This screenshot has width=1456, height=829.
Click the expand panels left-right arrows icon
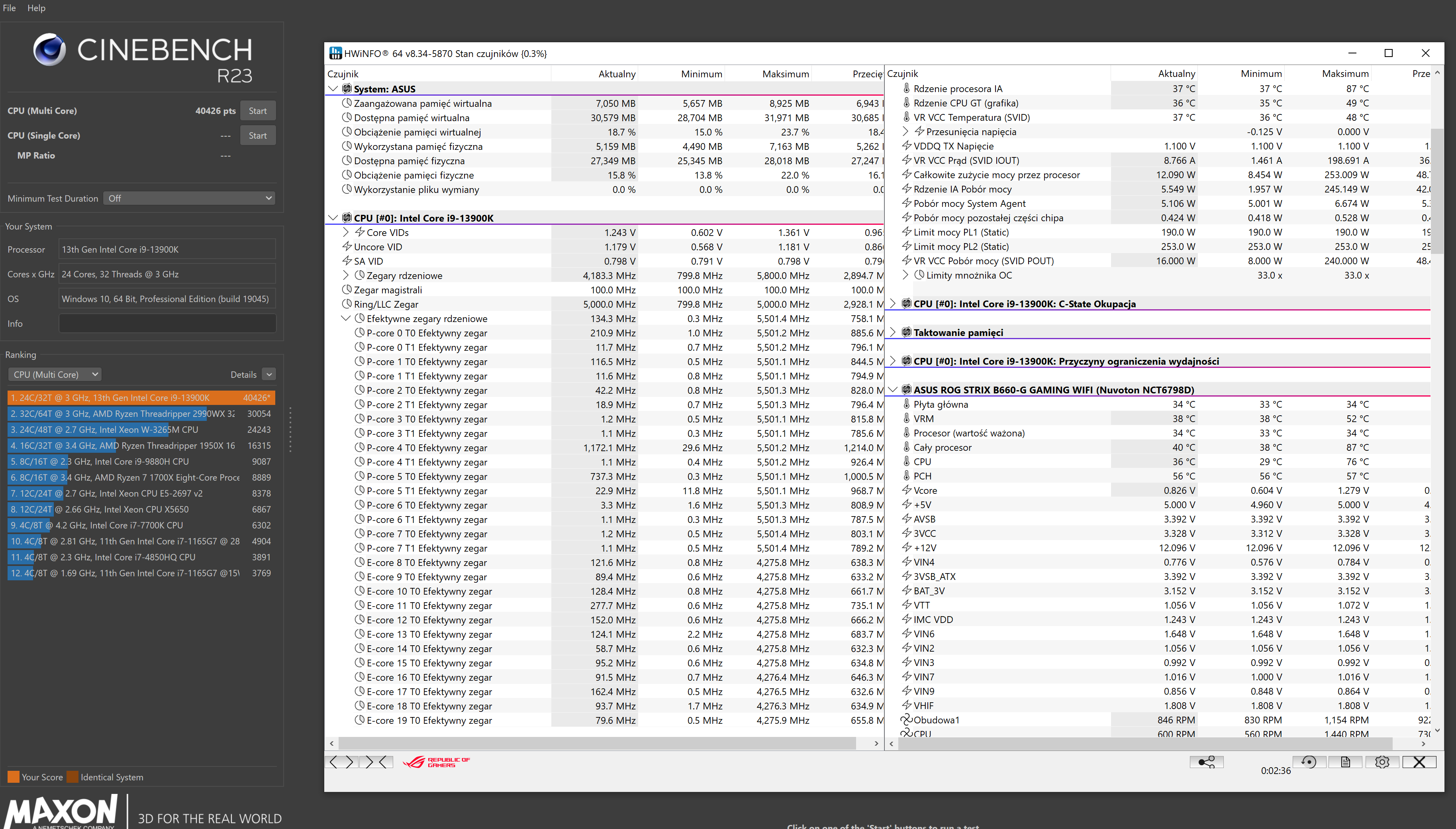tap(341, 762)
